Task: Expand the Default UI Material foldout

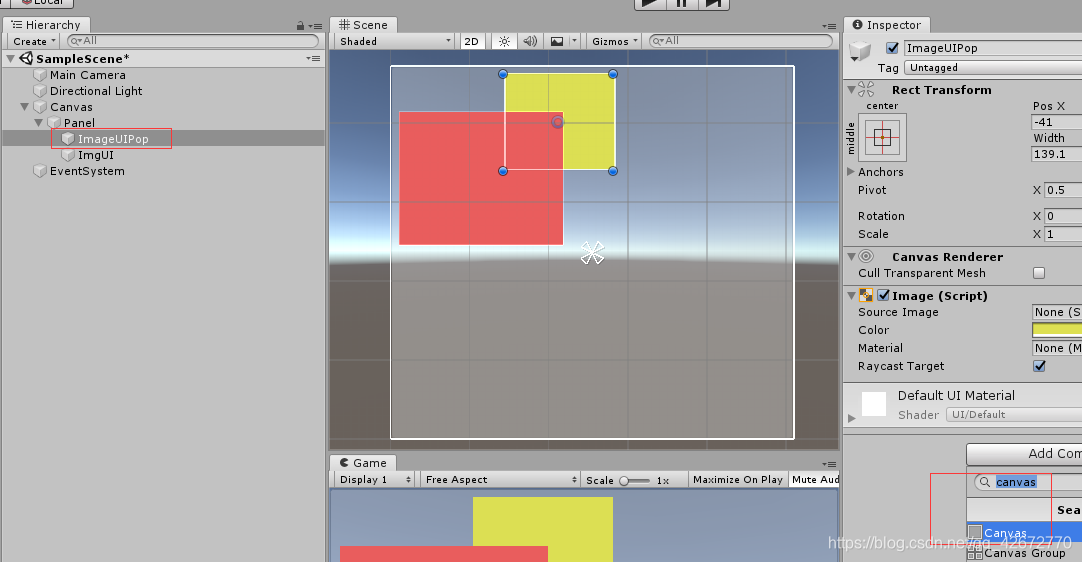Action: (x=852, y=418)
